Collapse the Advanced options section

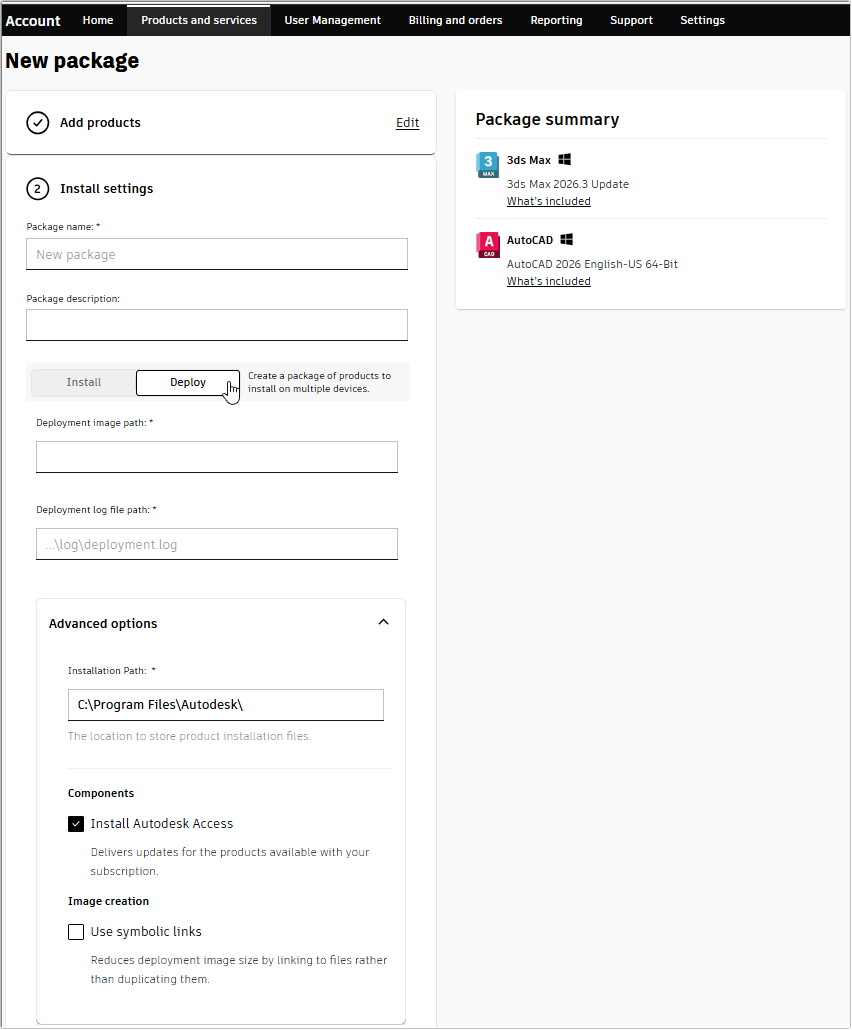(383, 621)
